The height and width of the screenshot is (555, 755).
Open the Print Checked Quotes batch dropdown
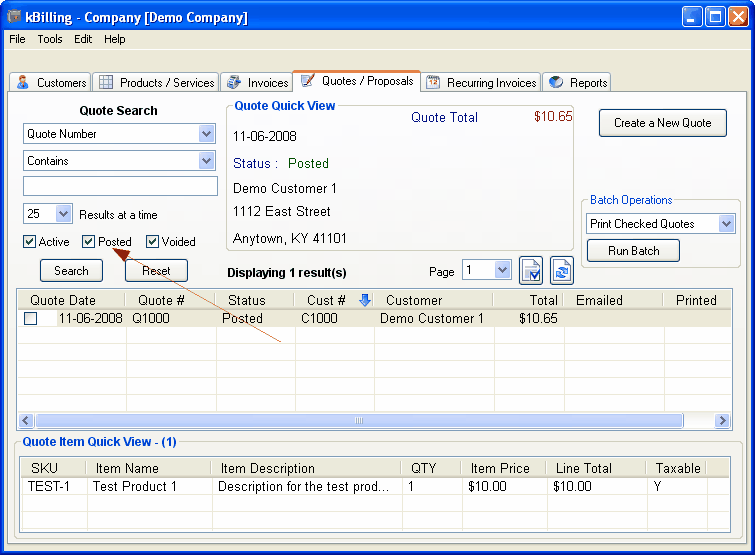[727, 224]
